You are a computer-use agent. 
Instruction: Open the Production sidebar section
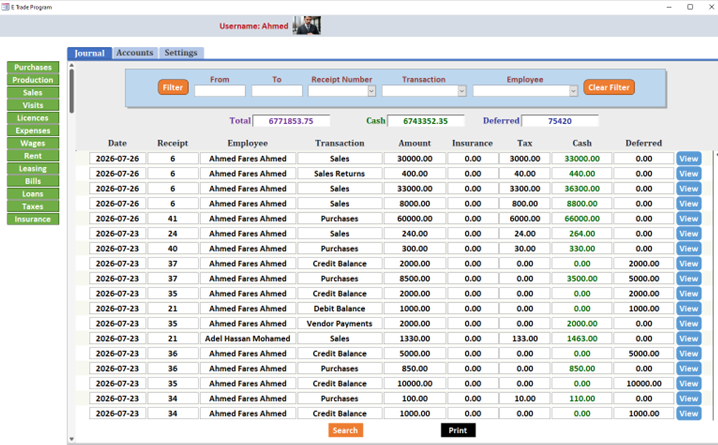coord(33,80)
